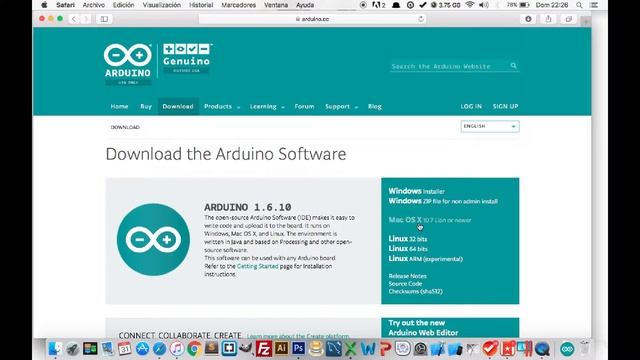Viewport: 640px width, 360px height.
Task: Download Windows ZIP for non admin install
Action: click(443, 201)
